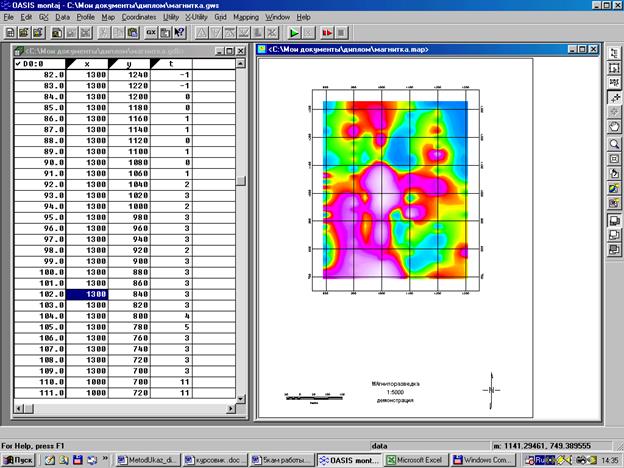Open the Mapping menu
The width and height of the screenshot is (624, 468).
click(246, 17)
